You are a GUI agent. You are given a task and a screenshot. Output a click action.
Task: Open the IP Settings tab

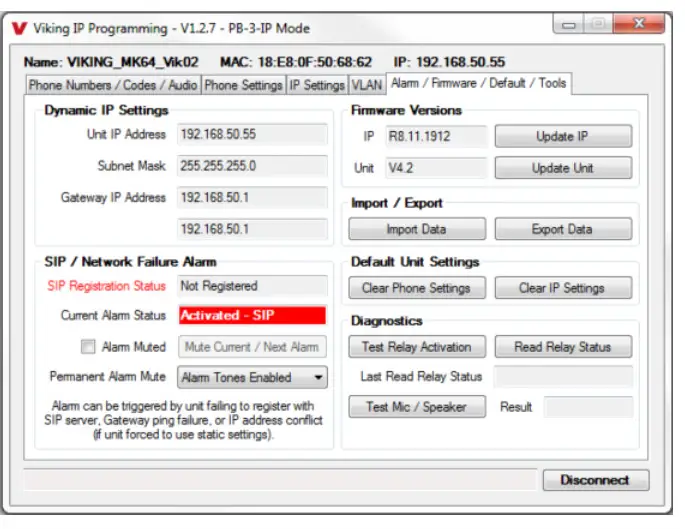pos(317,85)
